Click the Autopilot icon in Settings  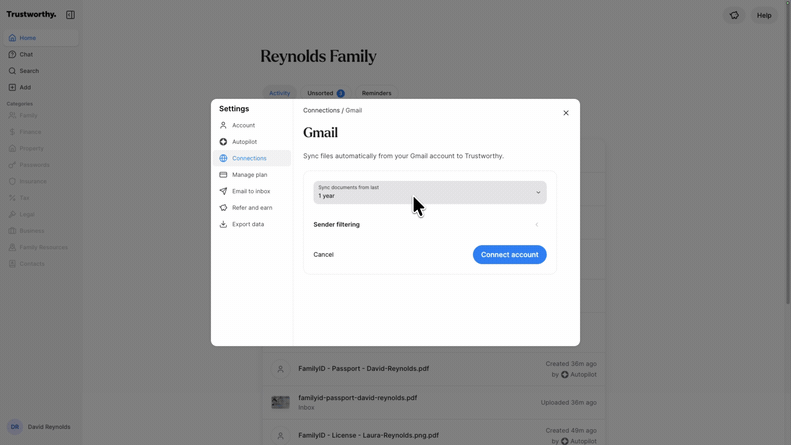(x=223, y=142)
